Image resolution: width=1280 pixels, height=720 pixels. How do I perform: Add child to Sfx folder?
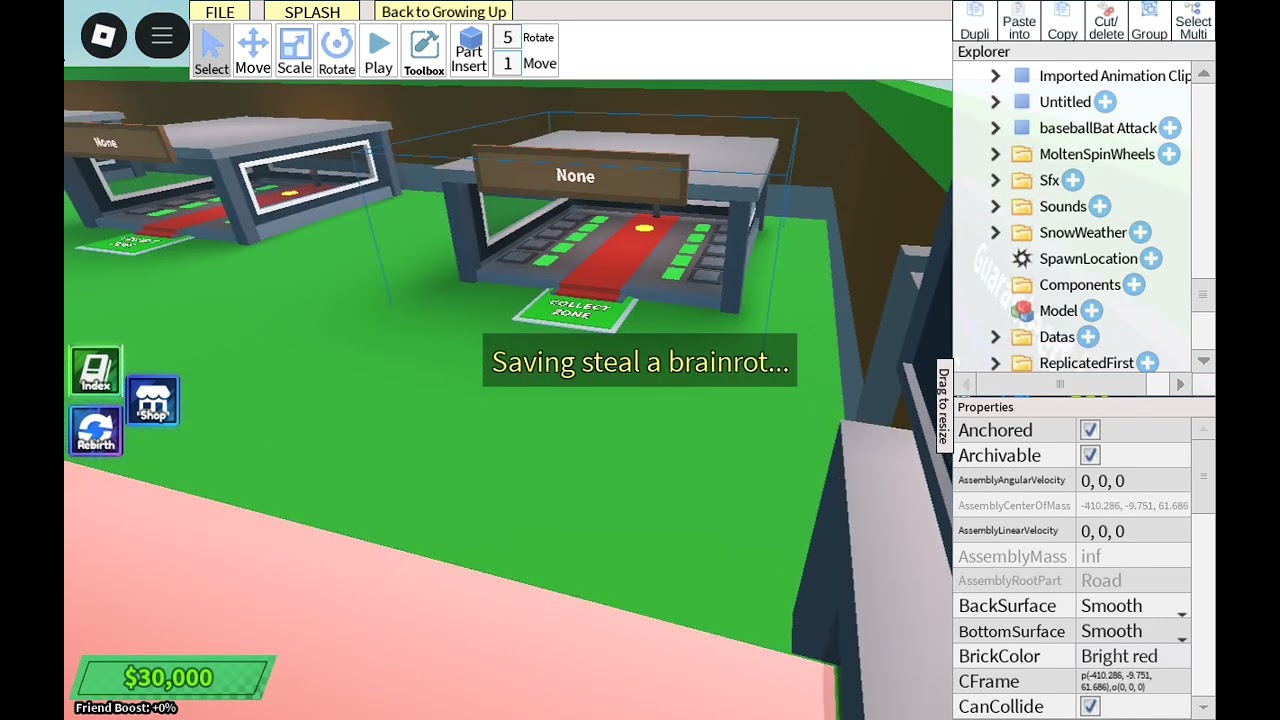click(1073, 180)
